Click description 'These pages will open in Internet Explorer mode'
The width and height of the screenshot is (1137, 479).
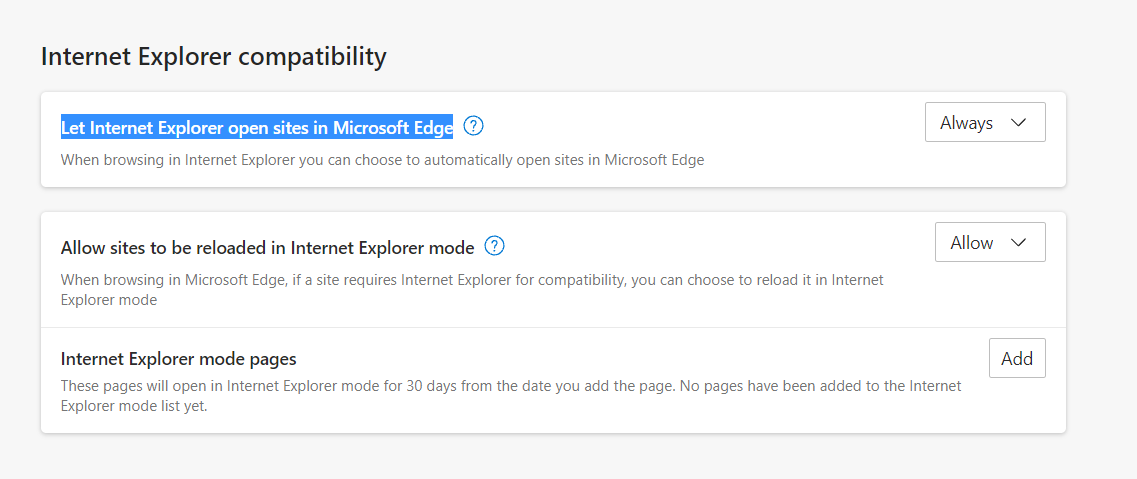[x=511, y=396]
